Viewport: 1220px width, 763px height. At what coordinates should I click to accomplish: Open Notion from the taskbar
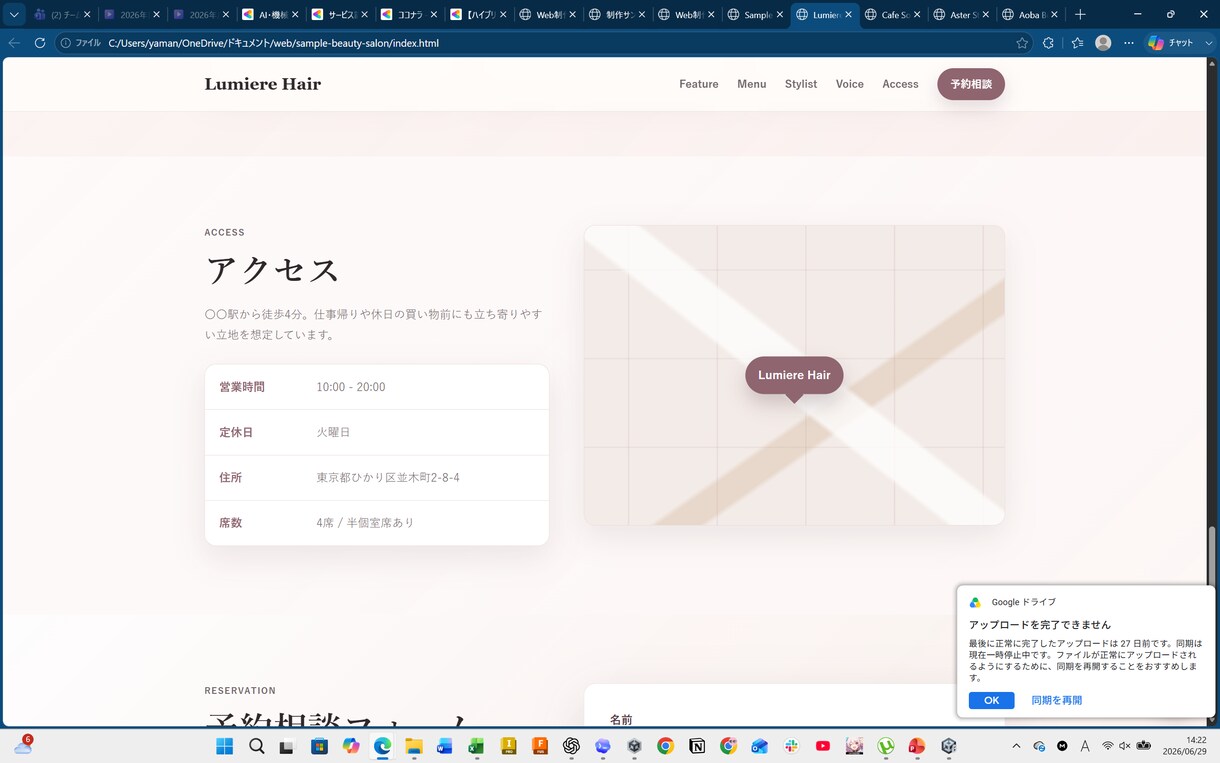click(697, 746)
